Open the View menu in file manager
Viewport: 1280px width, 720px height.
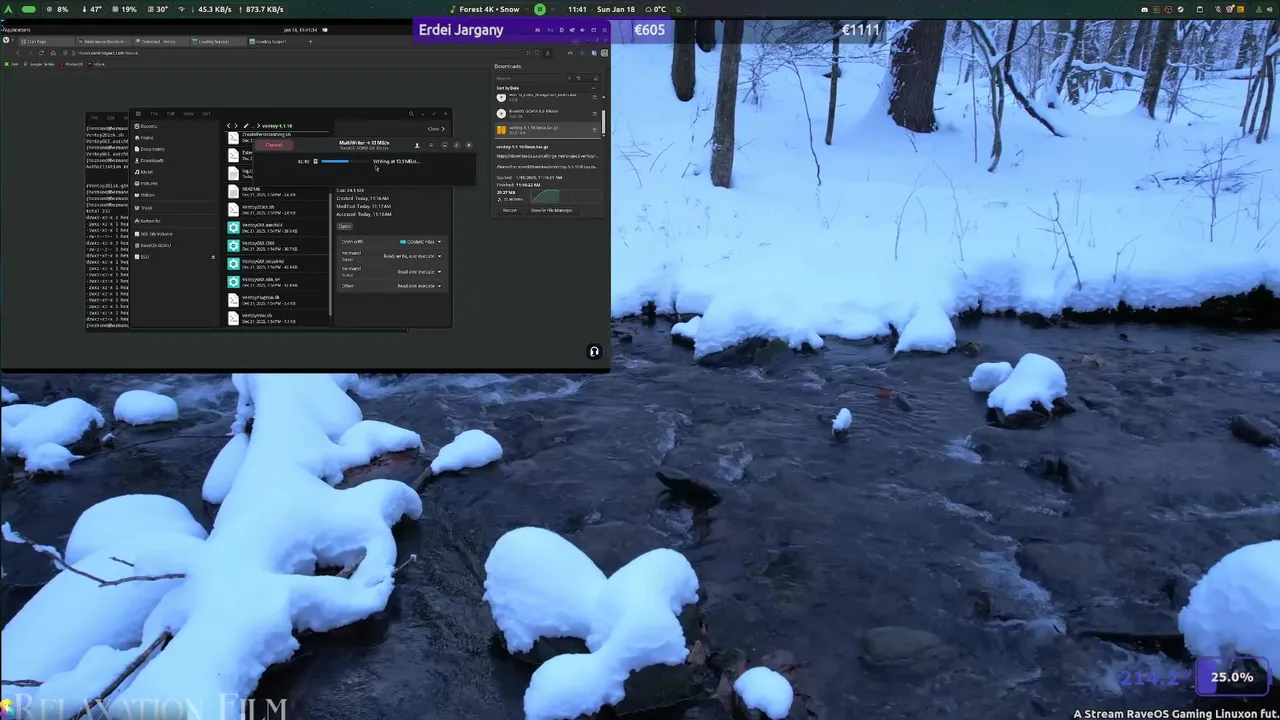point(188,113)
